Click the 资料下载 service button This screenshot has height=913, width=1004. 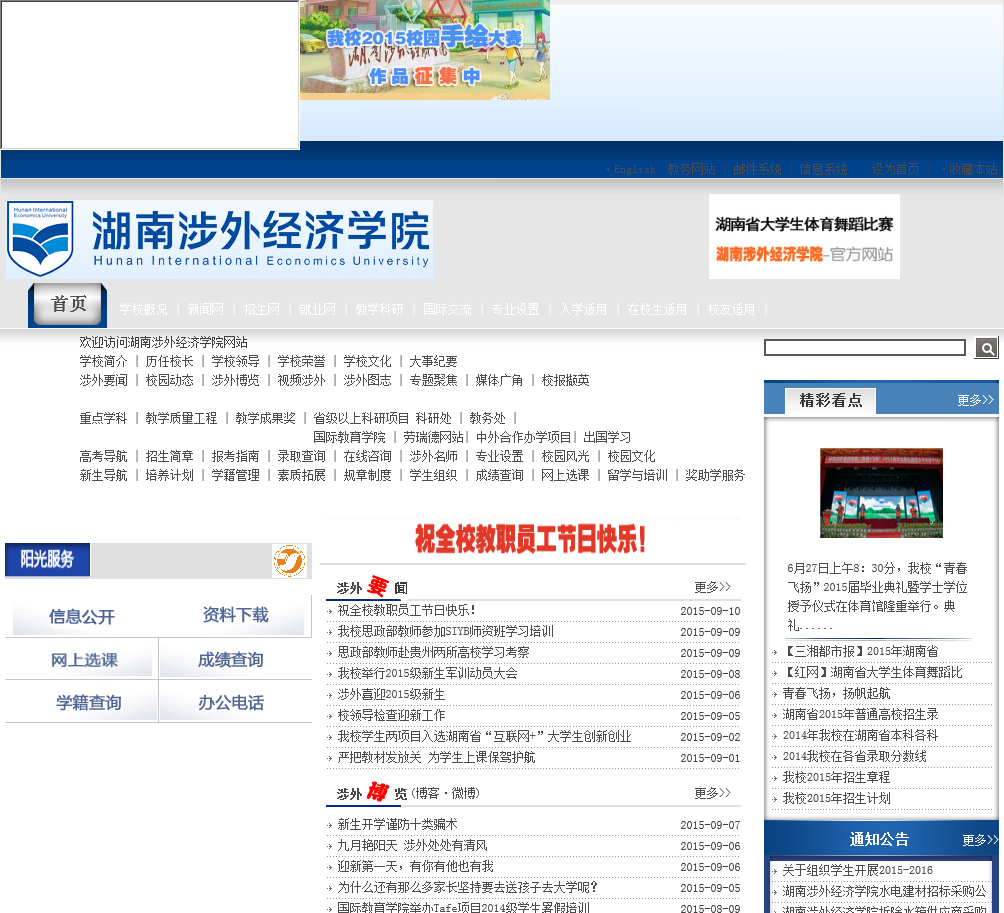click(235, 615)
